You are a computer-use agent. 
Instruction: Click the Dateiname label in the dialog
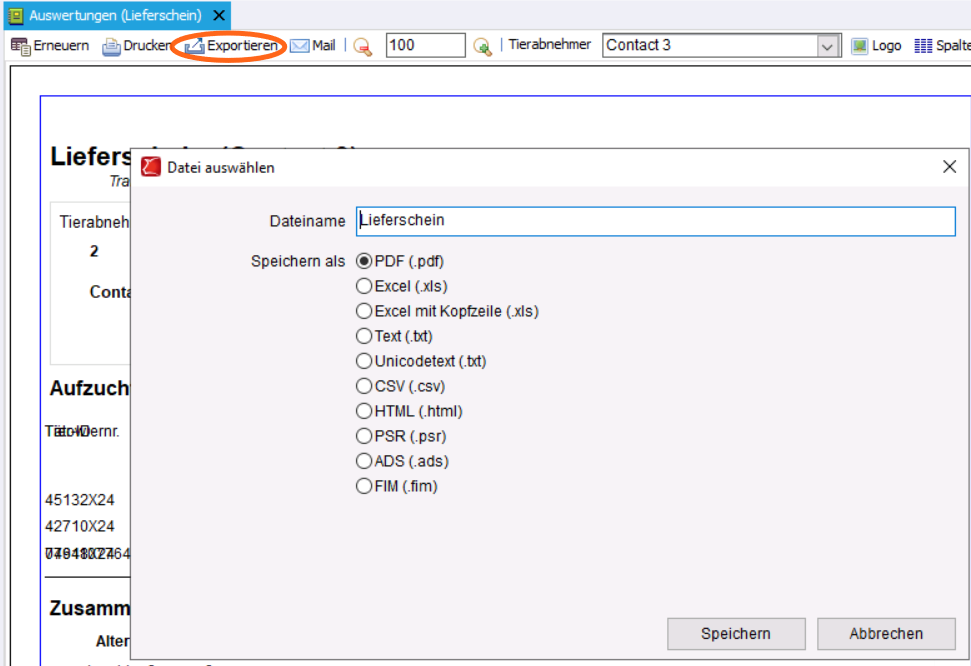pyautogui.click(x=307, y=221)
